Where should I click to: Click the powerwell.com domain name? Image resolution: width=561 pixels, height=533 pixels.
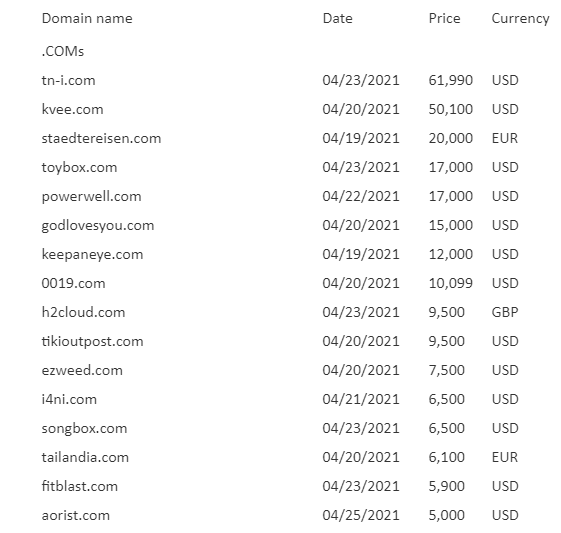pyautogui.click(x=91, y=196)
